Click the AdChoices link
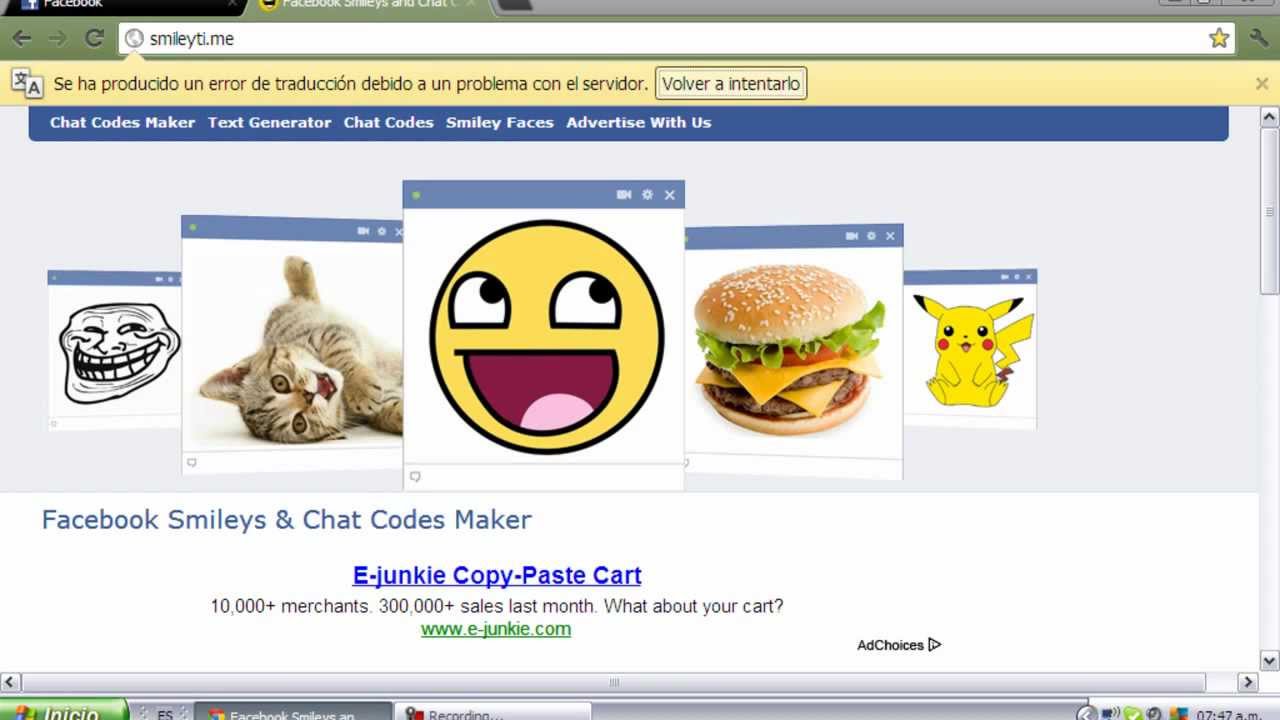1280x720 pixels. point(899,645)
